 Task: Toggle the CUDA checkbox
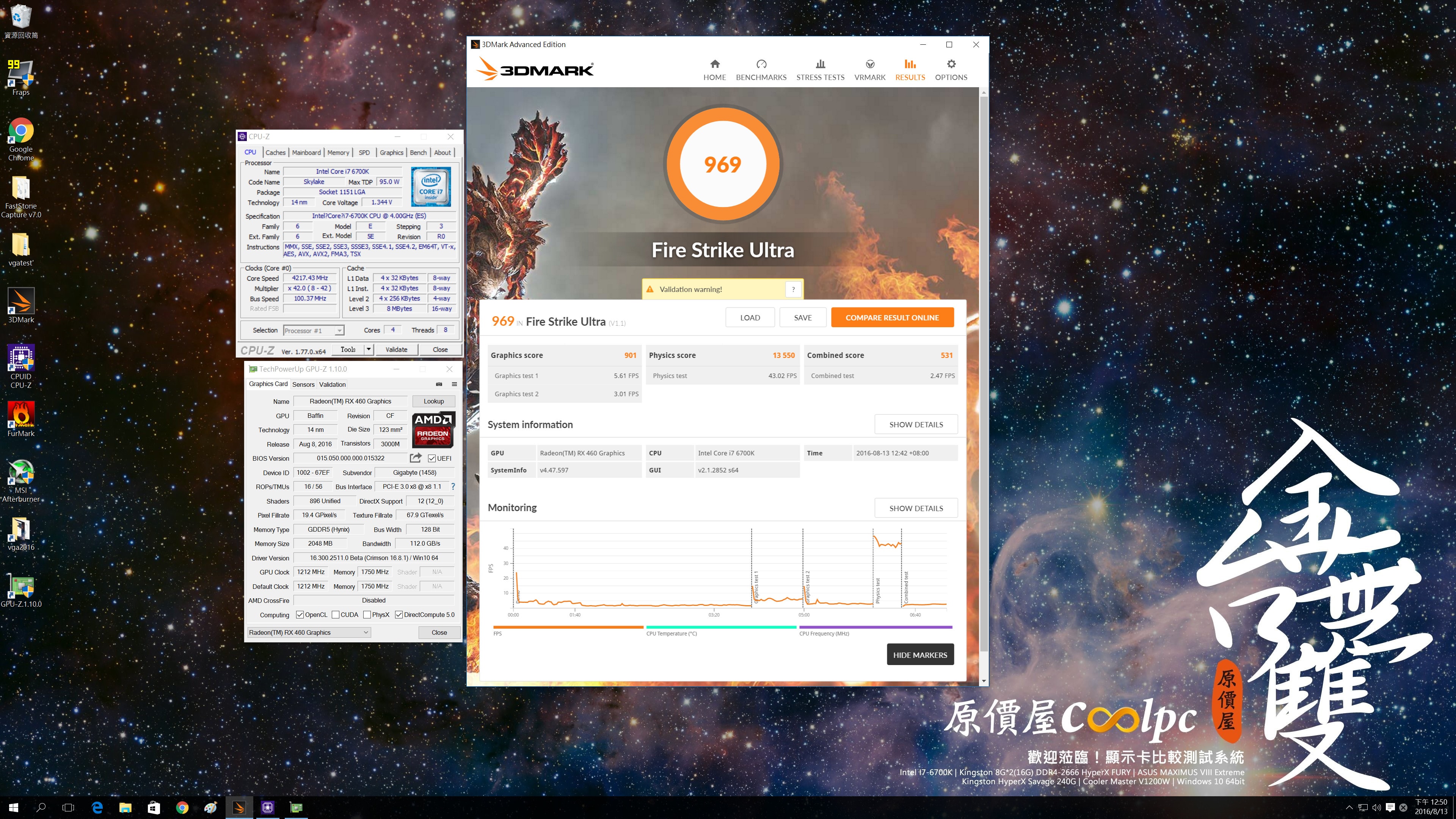[x=335, y=614]
